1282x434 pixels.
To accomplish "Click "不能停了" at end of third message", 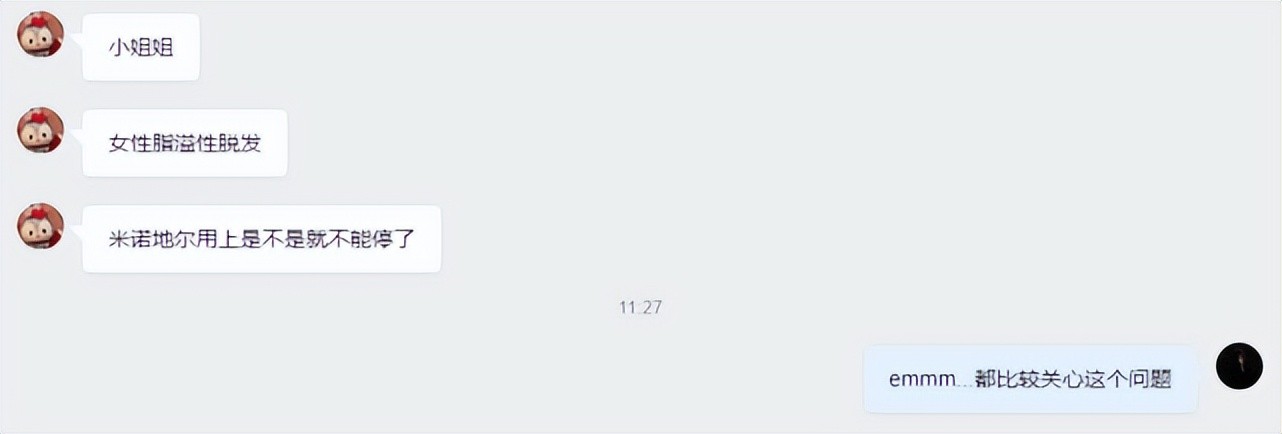I will point(372,239).
